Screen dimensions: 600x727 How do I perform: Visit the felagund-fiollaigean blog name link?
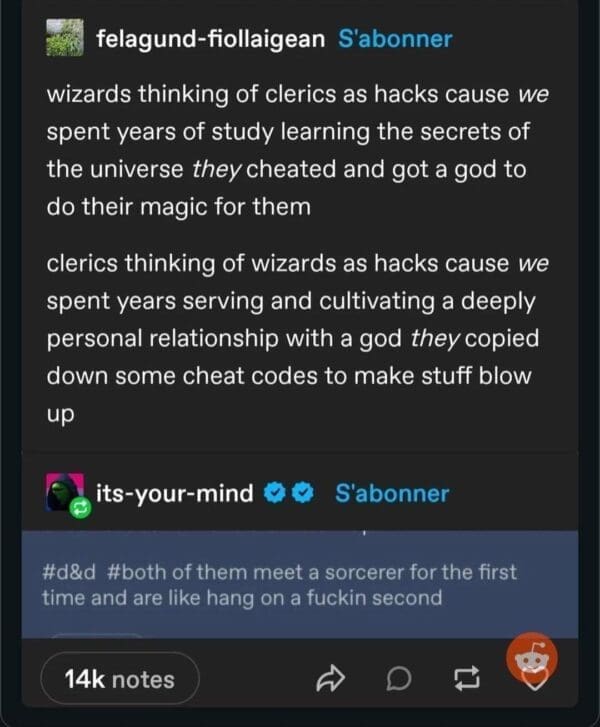211,39
